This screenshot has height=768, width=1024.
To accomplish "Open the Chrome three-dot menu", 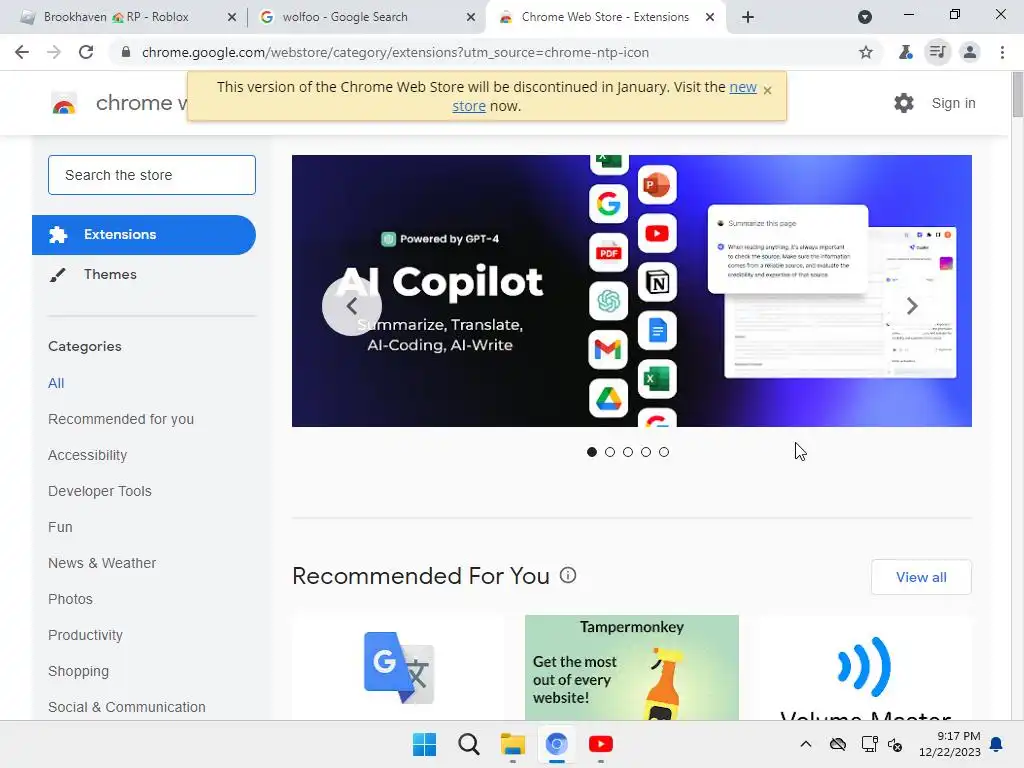I will point(1002,52).
